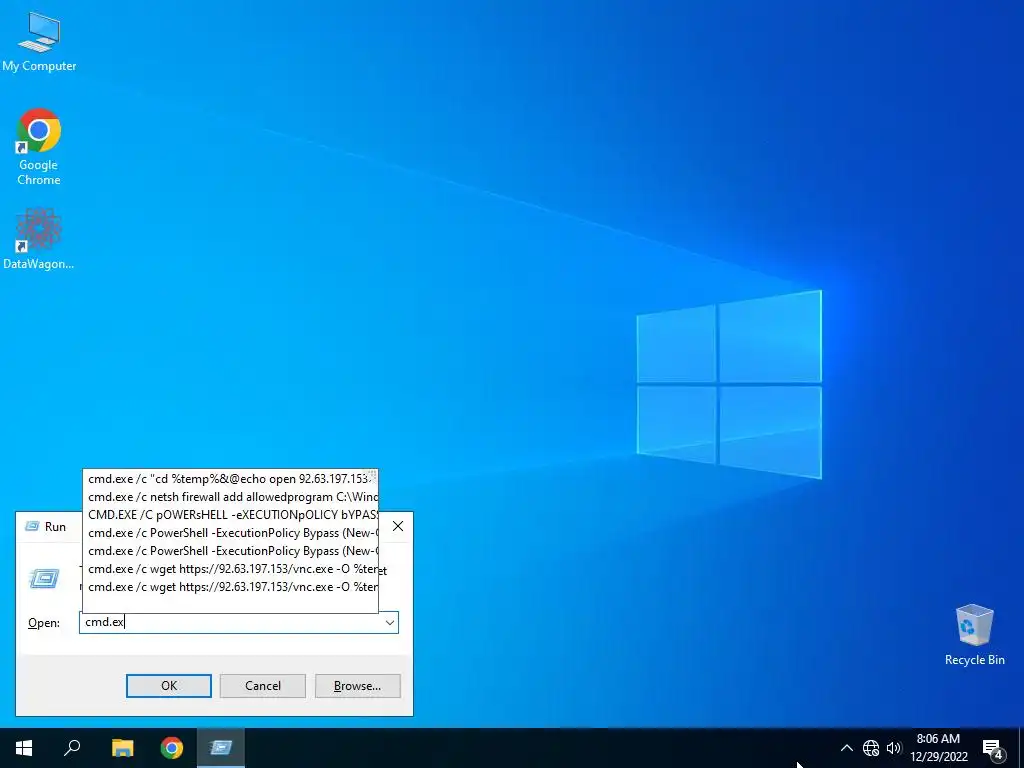Open the notification center icon
Screen dimensions: 1024x768
(x=993, y=748)
